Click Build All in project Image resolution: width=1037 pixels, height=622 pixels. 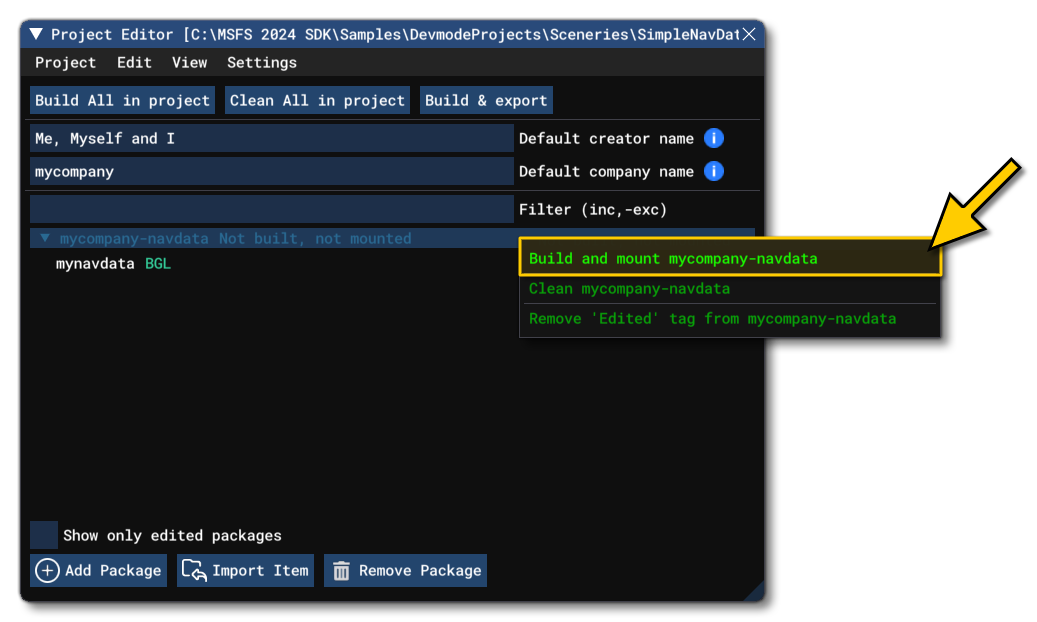coord(121,100)
